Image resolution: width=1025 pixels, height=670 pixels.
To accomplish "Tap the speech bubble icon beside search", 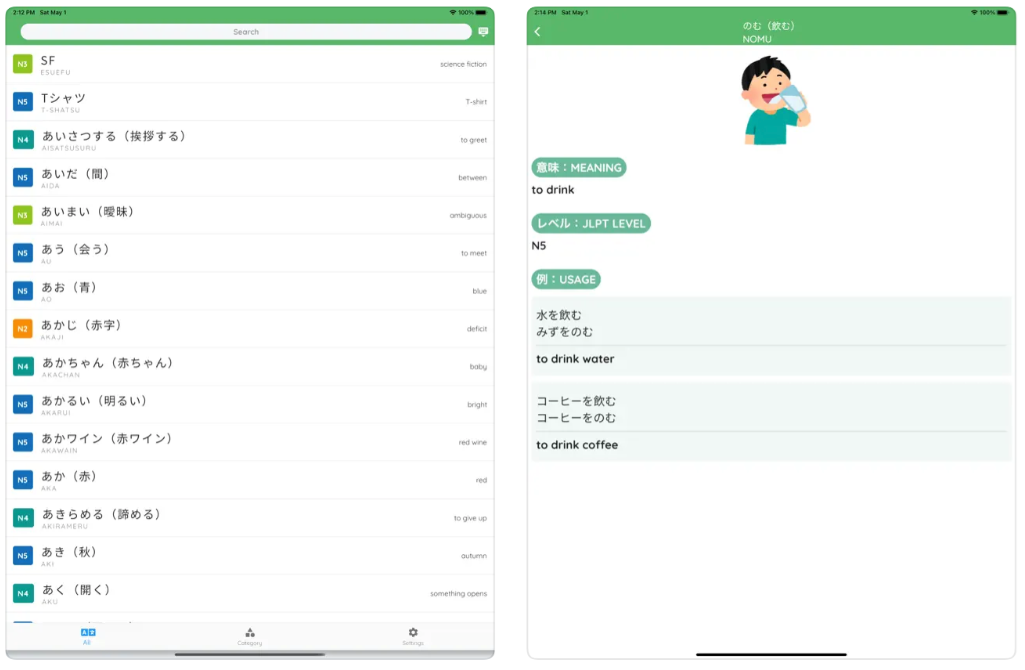I will 483,32.
